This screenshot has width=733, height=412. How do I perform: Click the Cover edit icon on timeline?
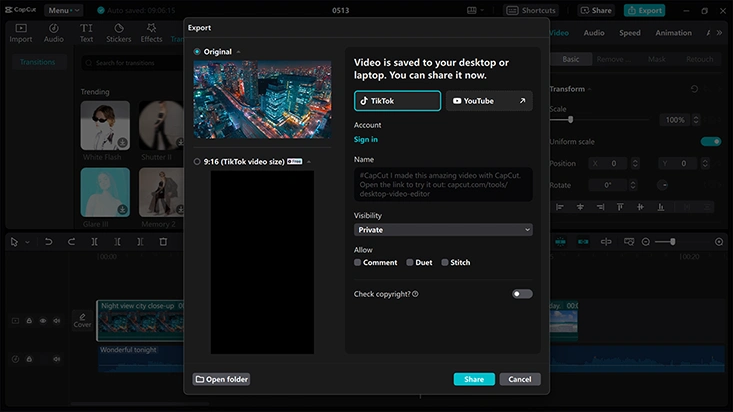82,320
